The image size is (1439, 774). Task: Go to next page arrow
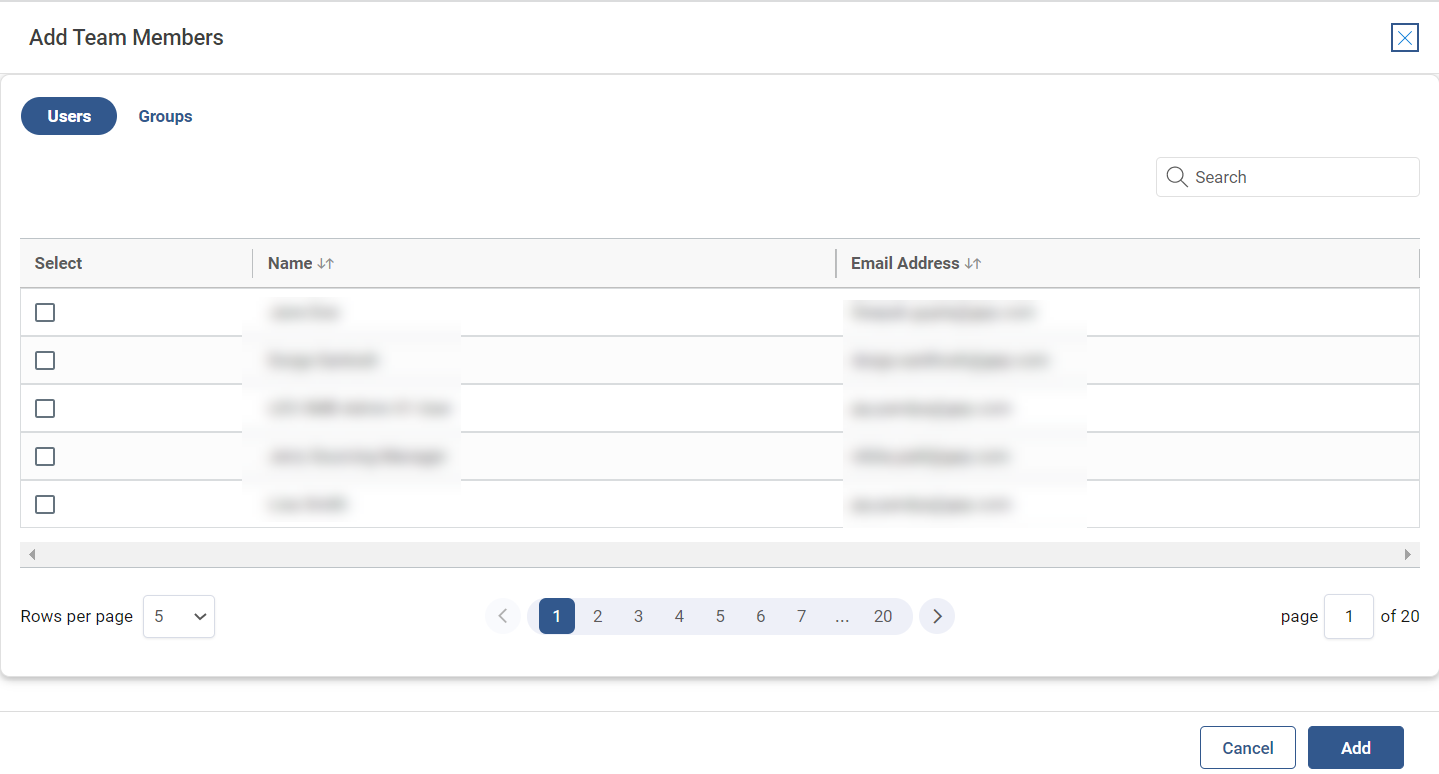937,616
